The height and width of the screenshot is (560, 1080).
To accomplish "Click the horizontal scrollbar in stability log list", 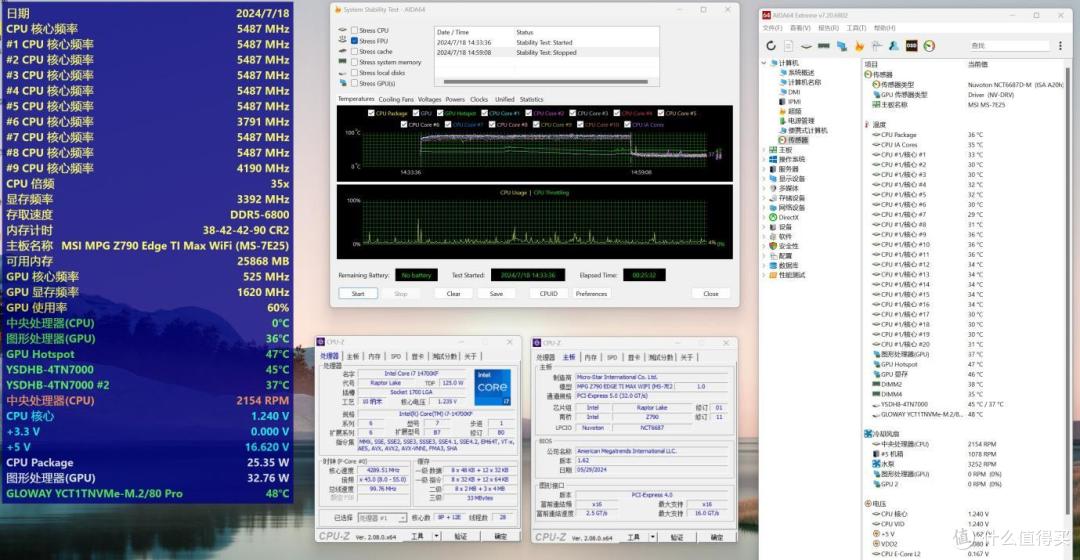I will pyautogui.click(x=548, y=82).
